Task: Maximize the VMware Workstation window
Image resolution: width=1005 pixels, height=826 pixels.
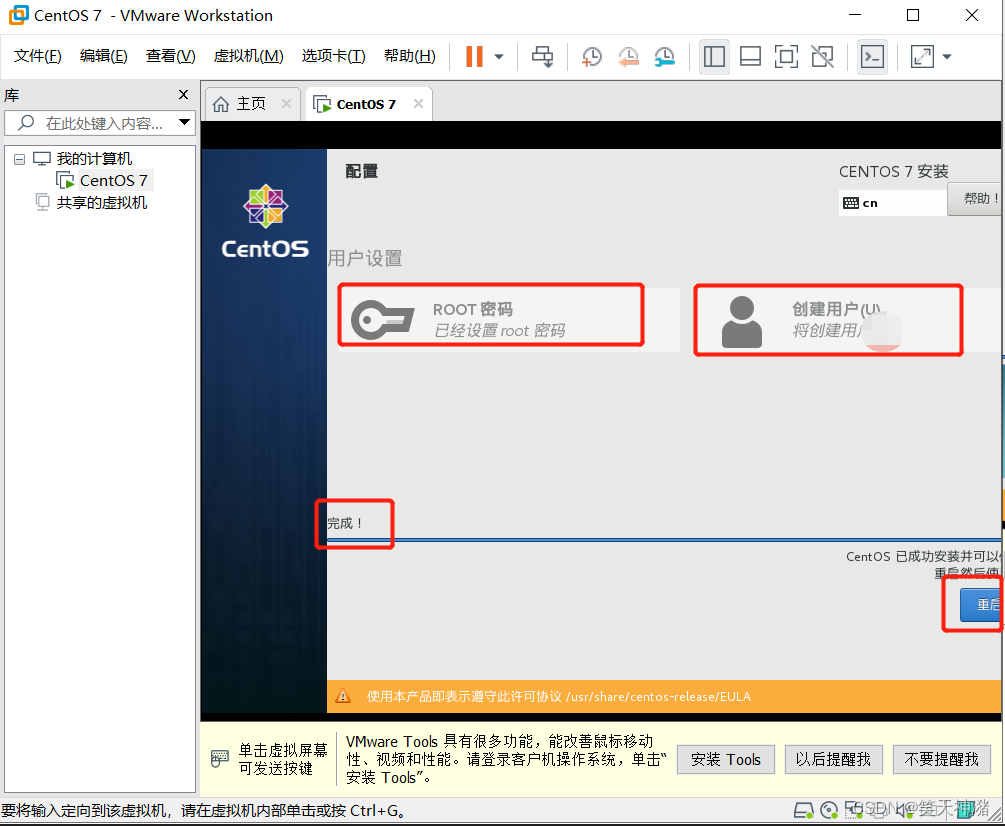Action: point(913,15)
